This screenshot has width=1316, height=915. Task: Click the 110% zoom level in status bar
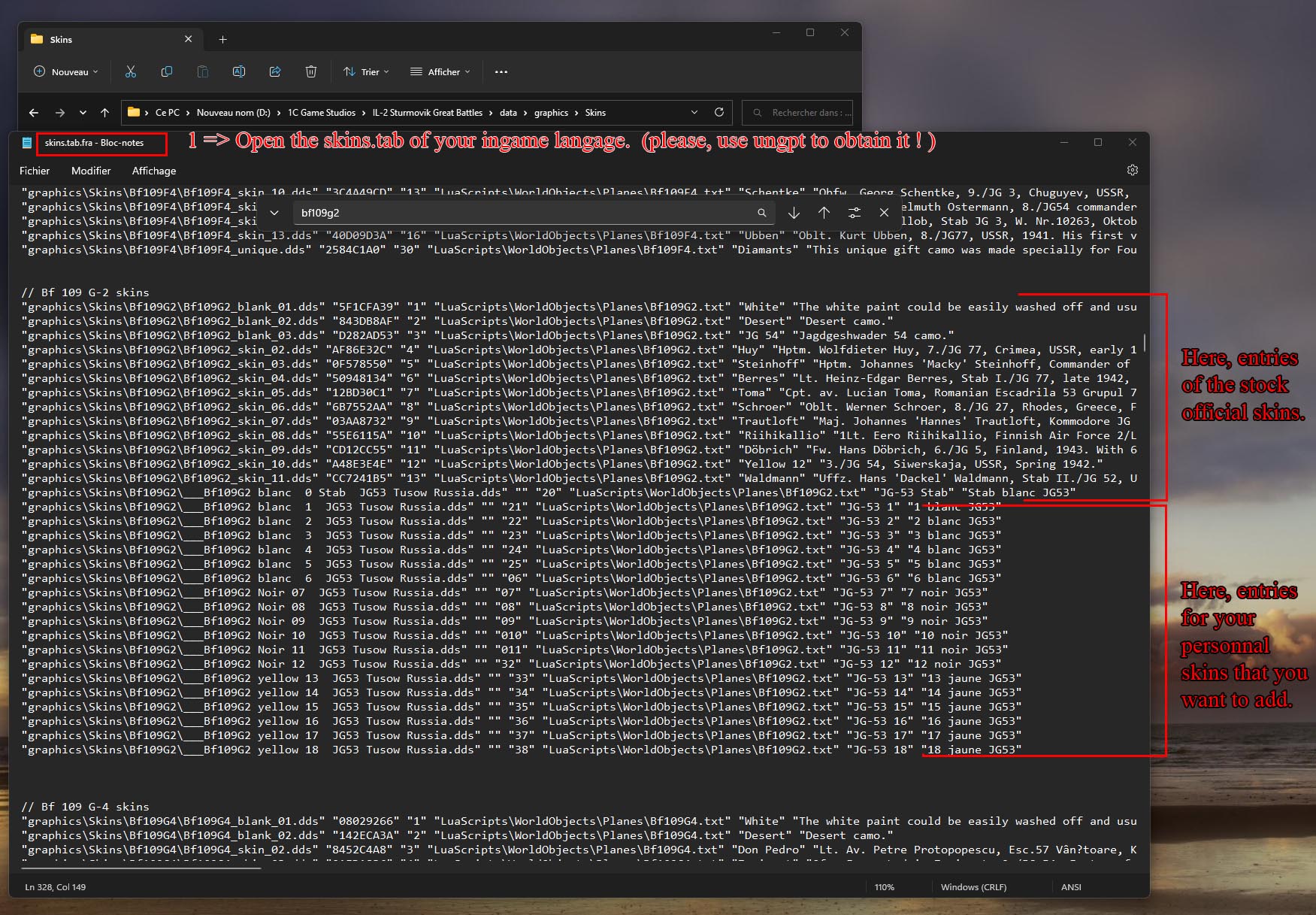pyautogui.click(x=885, y=887)
